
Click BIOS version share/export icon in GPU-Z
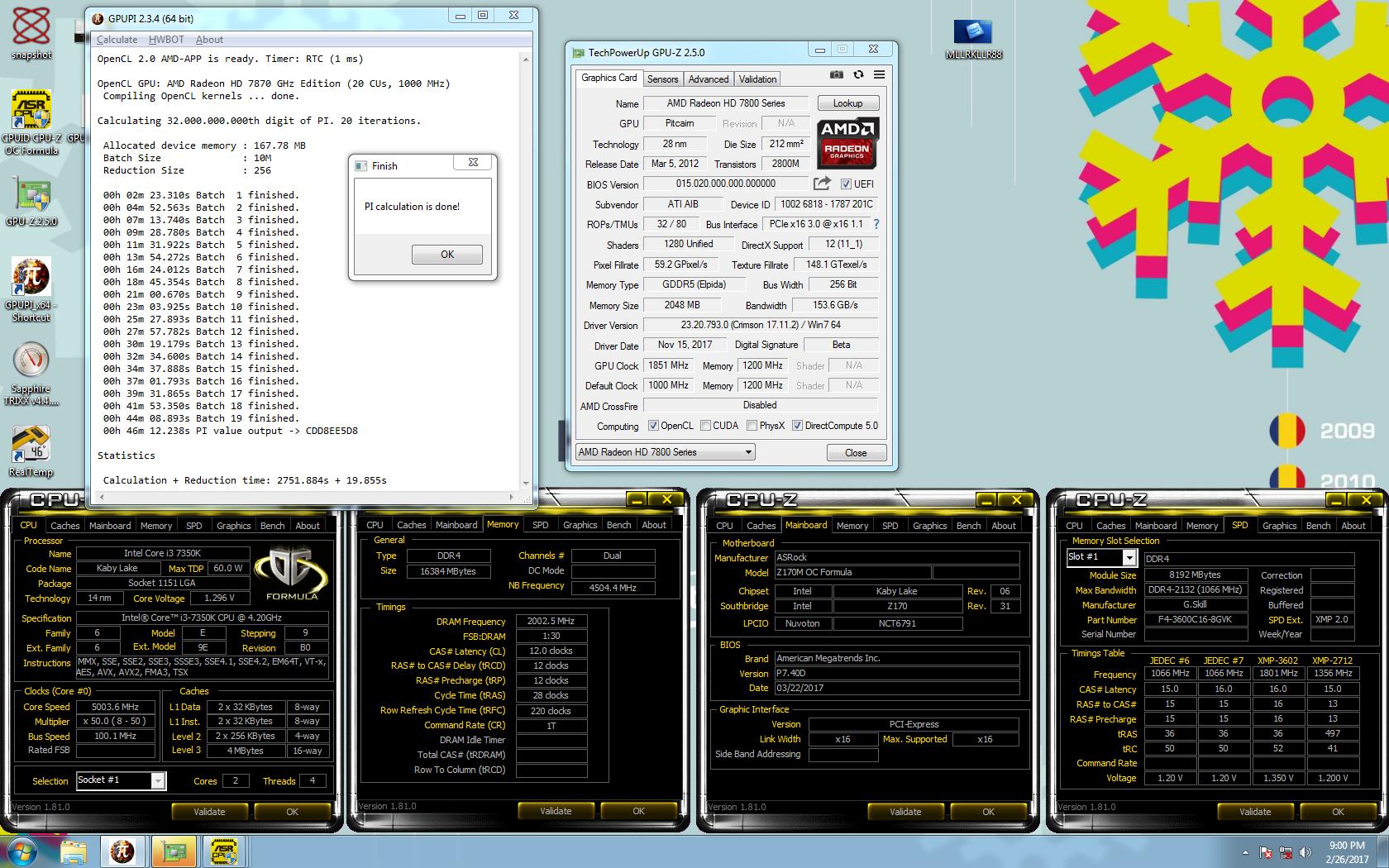[822, 184]
